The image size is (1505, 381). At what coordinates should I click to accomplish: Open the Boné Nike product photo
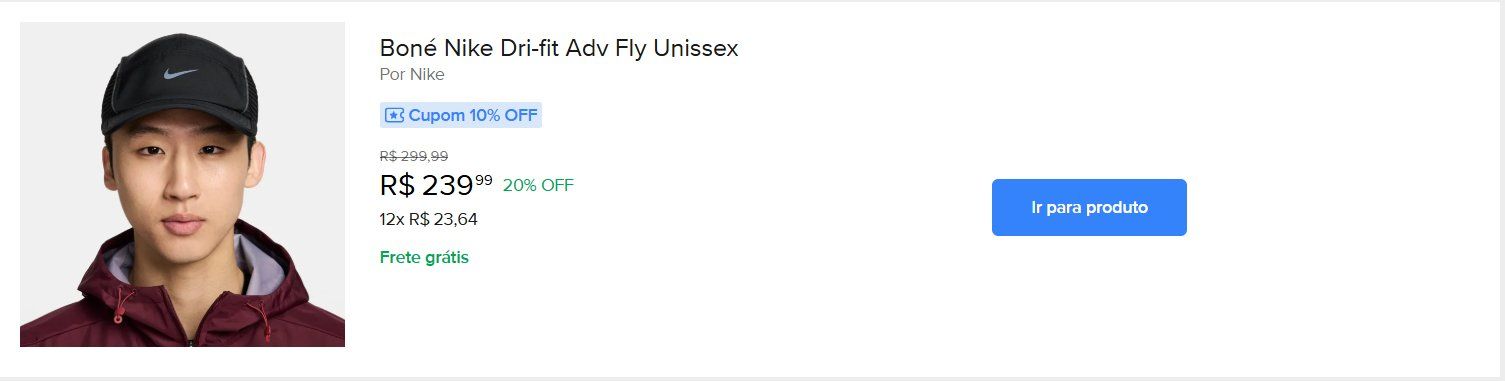coord(182,184)
